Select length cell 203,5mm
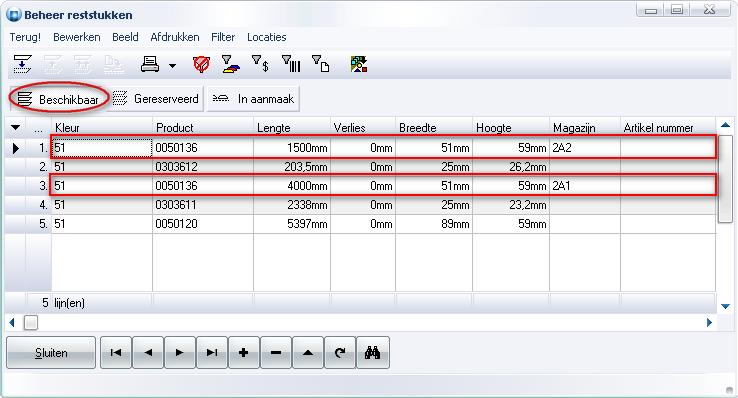The image size is (738, 398). pos(292,167)
